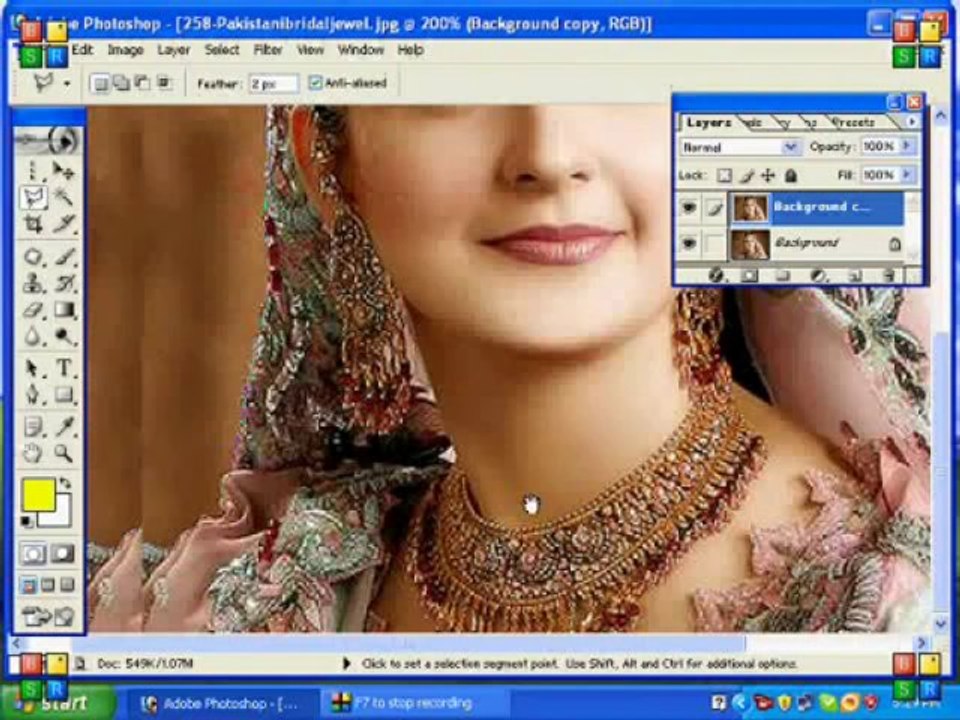Select the Crop tool
Viewport: 960px width, 720px height.
click(x=33, y=224)
